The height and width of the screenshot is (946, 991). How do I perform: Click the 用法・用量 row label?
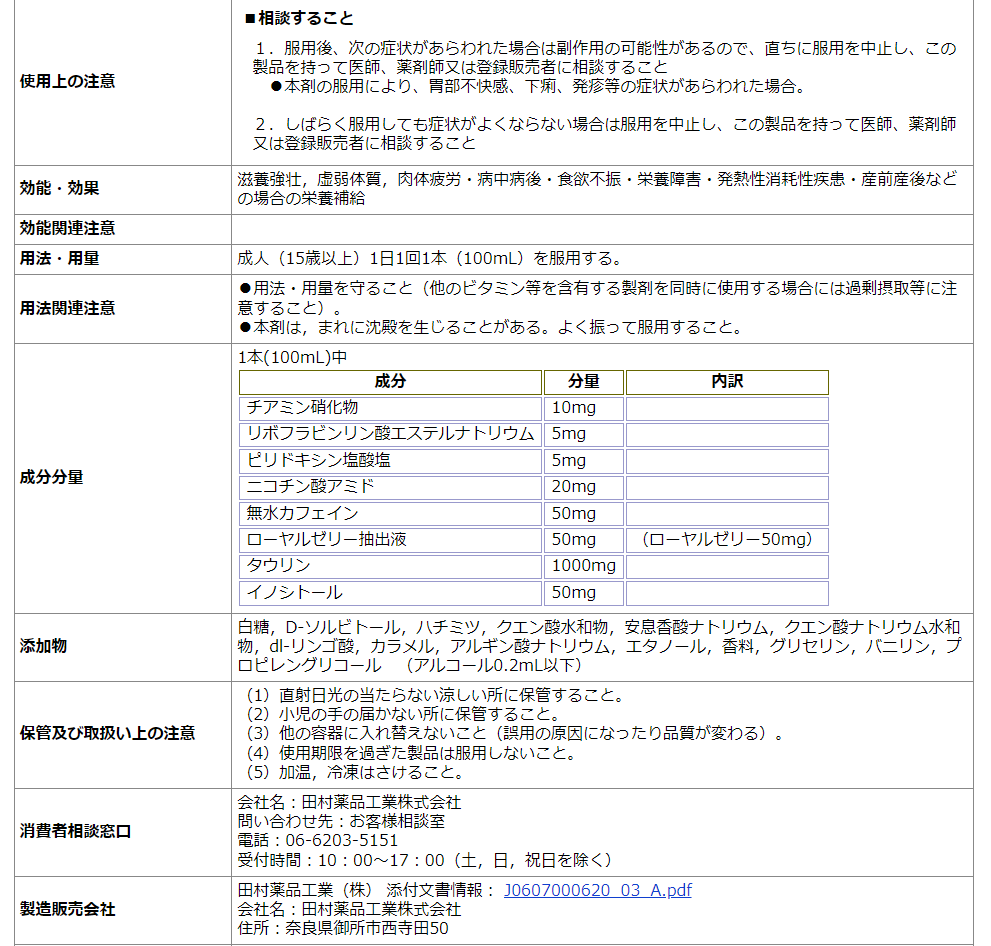click(60, 258)
